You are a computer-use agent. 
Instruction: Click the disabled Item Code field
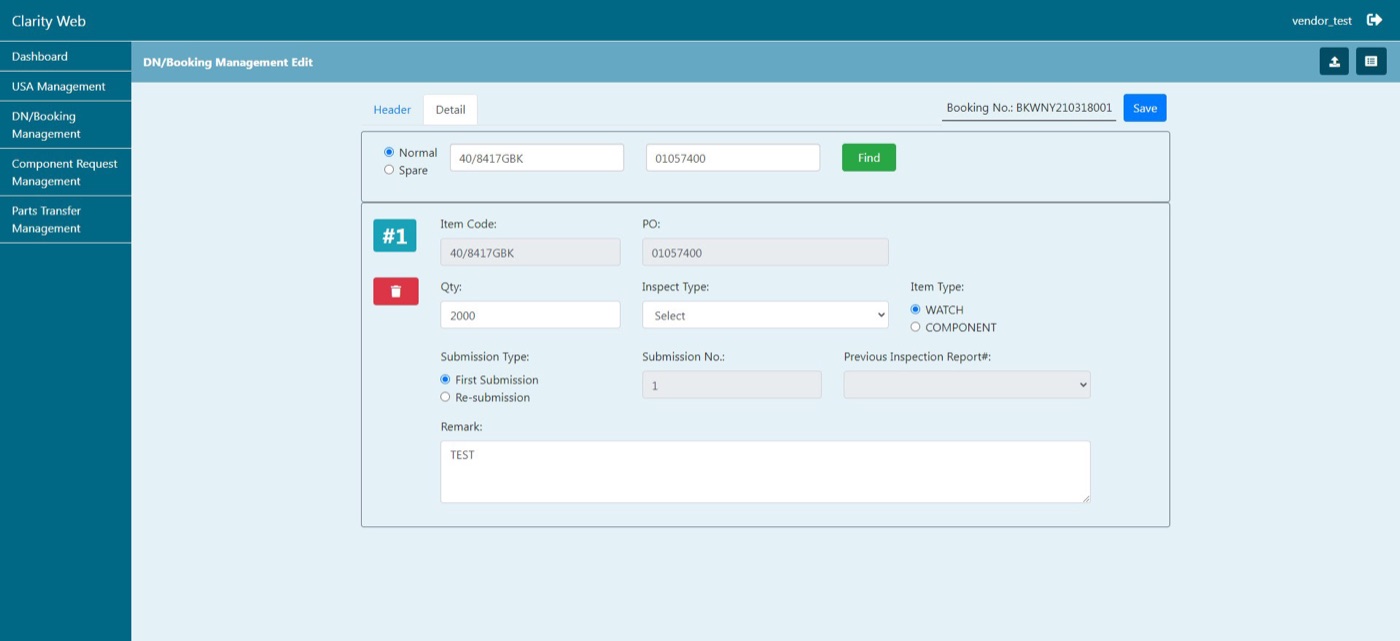[x=530, y=252]
